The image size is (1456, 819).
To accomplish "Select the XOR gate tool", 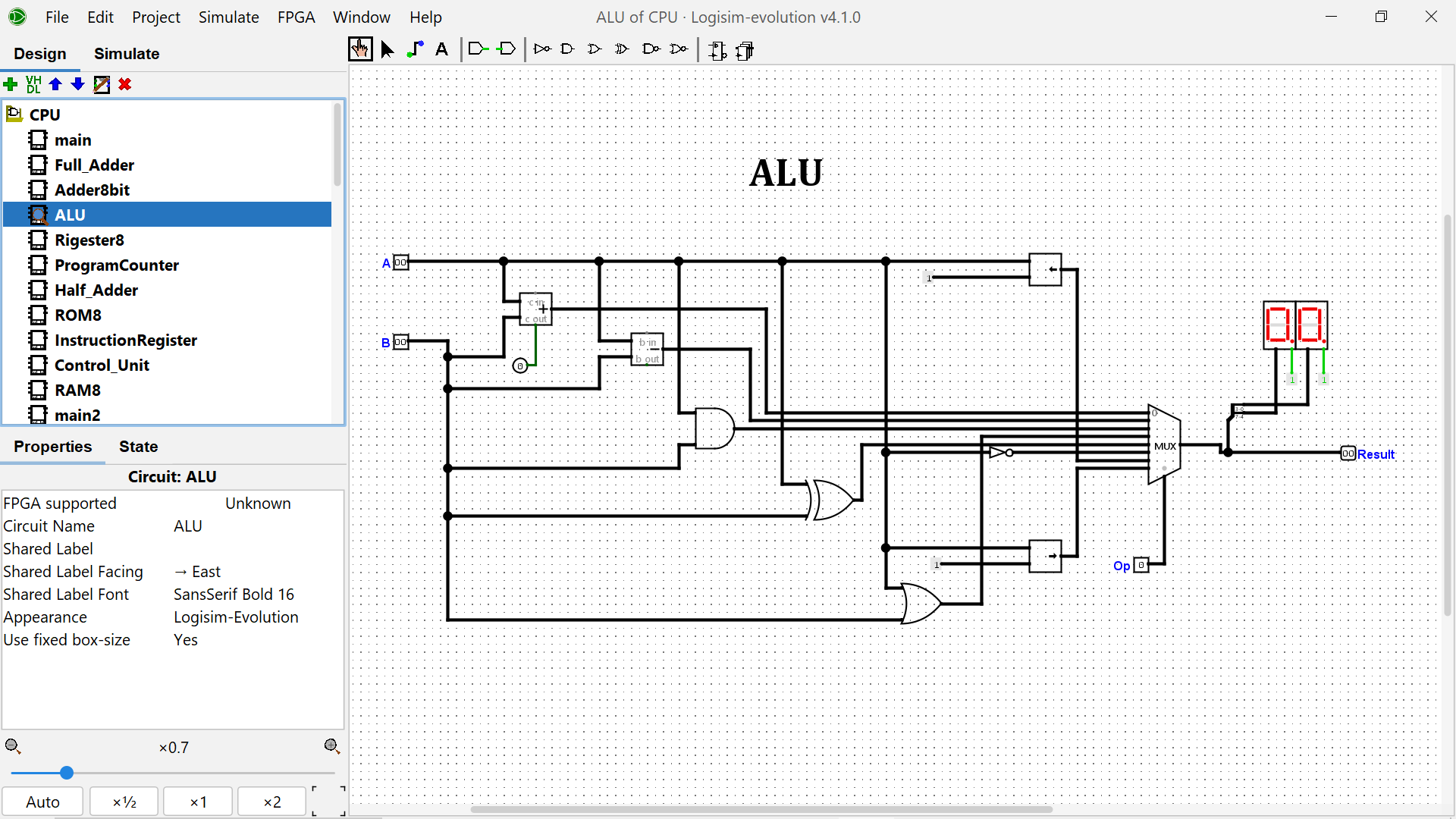I will click(622, 49).
